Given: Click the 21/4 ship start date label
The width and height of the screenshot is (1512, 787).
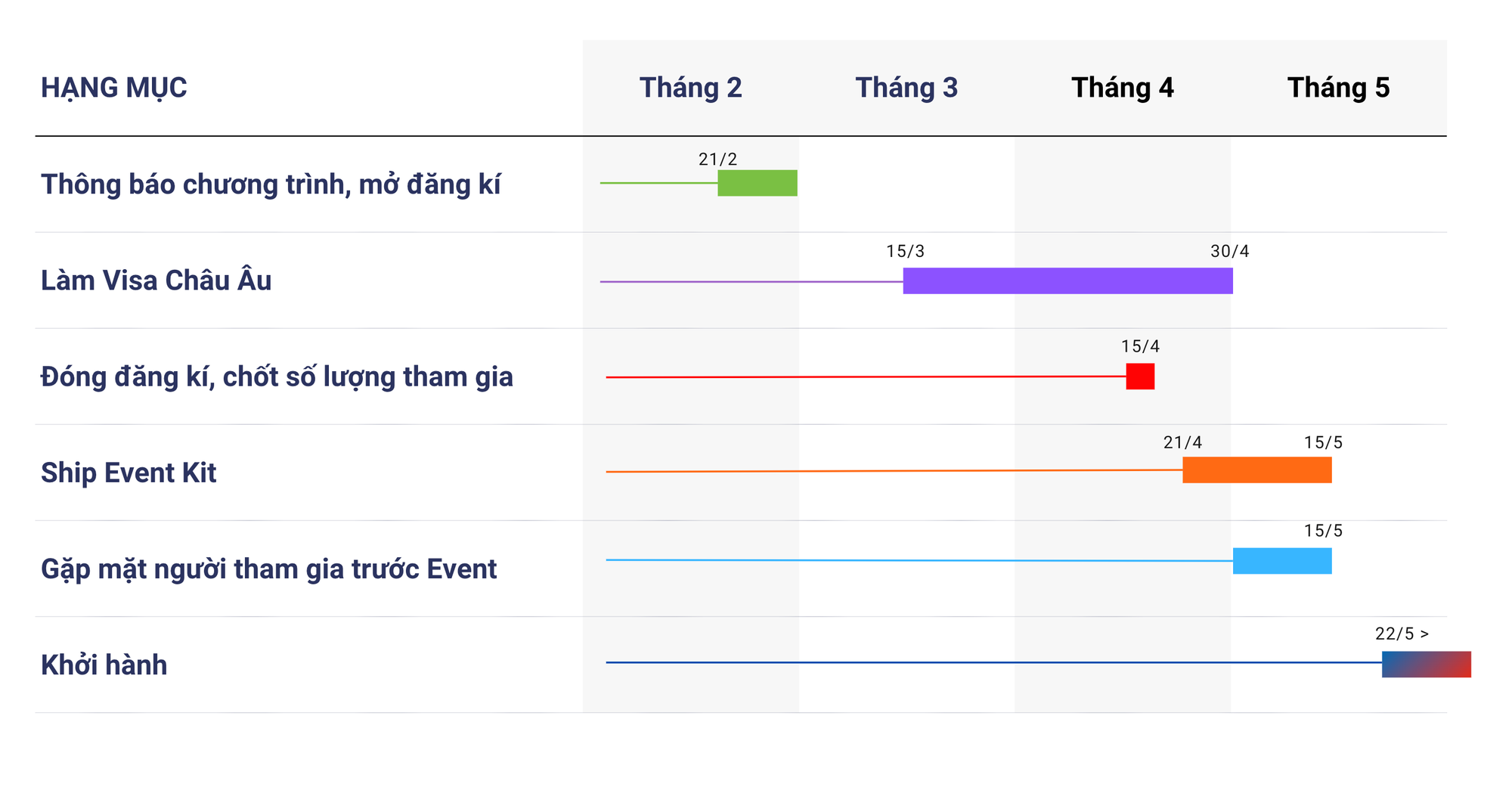Looking at the screenshot, I should pyautogui.click(x=1182, y=442).
